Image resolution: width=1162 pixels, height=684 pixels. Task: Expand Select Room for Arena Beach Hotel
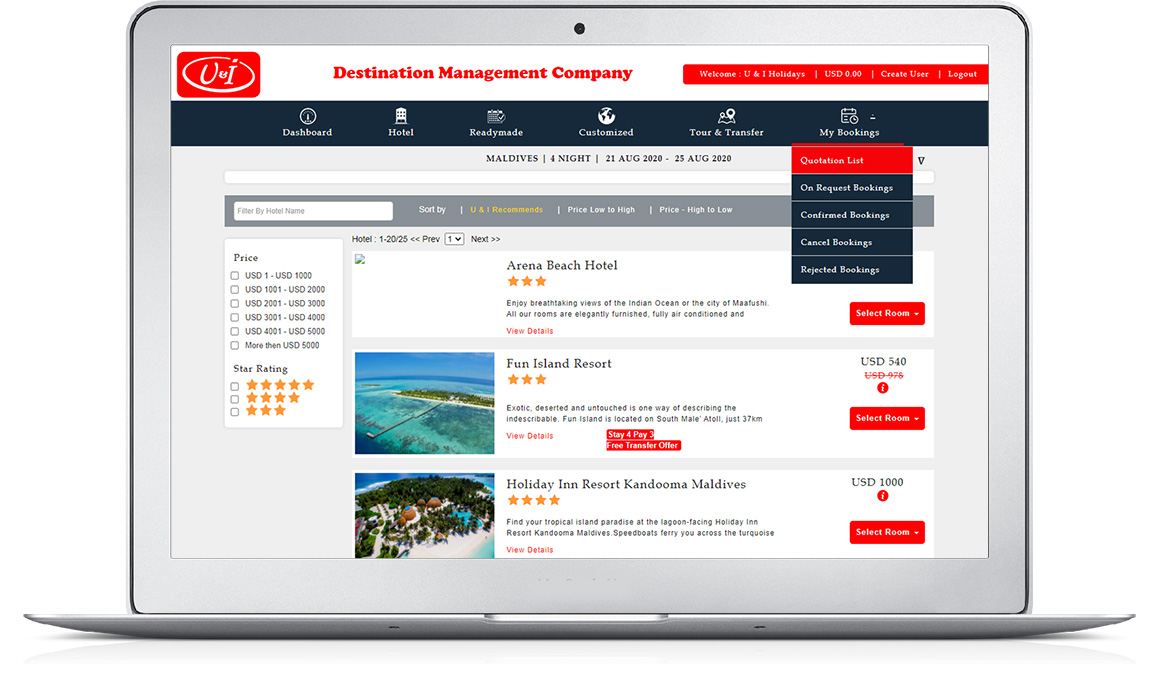click(x=886, y=313)
